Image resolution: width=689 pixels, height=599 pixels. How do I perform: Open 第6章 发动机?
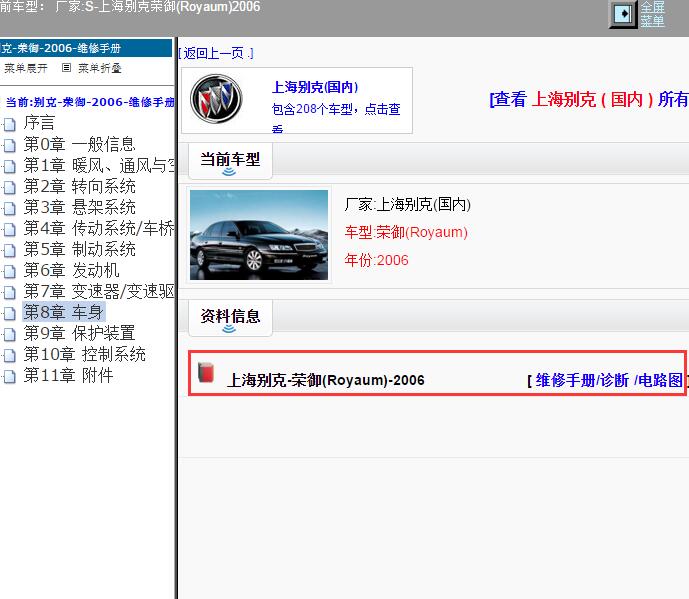click(x=71, y=270)
